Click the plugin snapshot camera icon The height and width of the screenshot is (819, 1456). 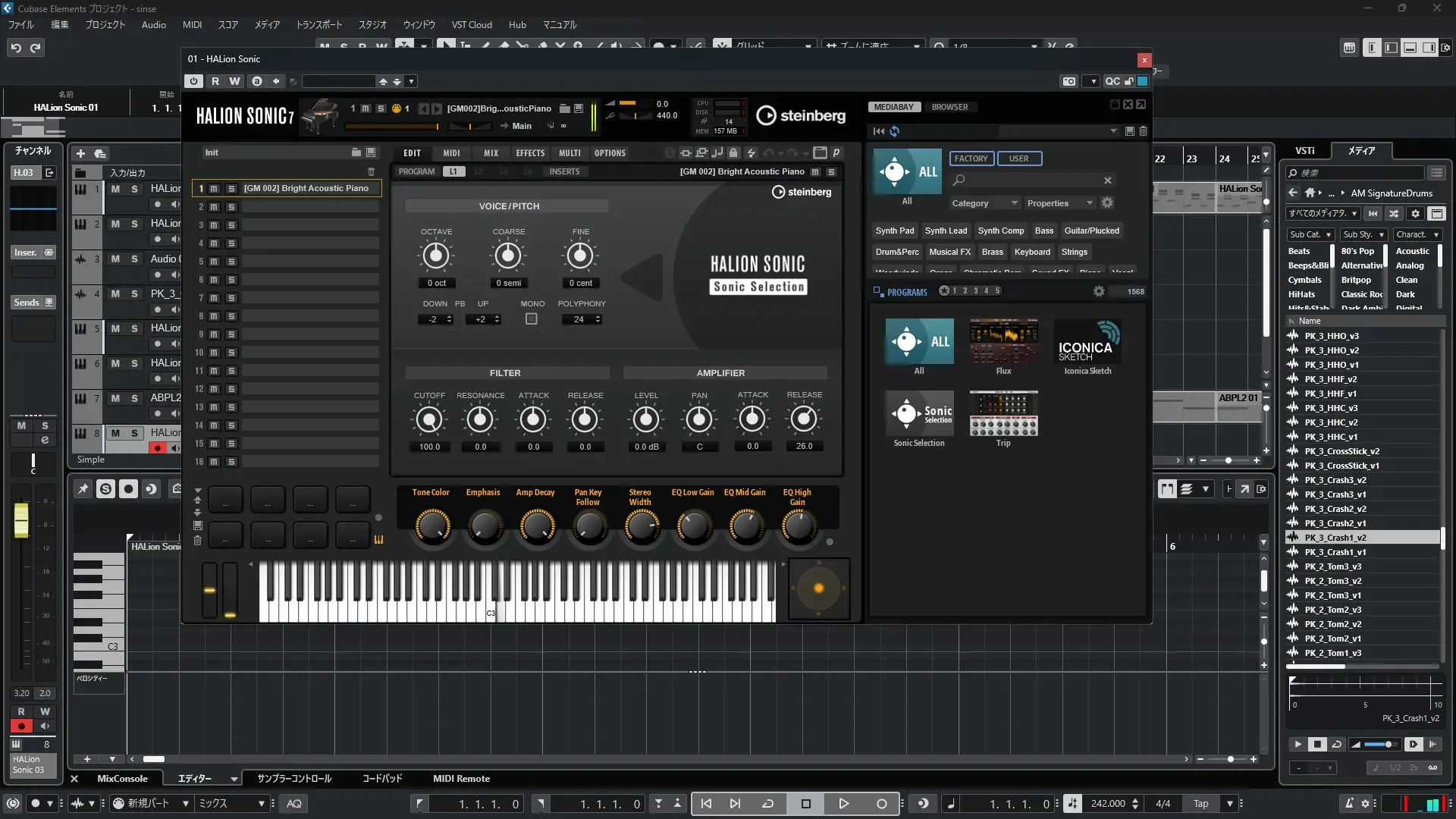point(1068,81)
